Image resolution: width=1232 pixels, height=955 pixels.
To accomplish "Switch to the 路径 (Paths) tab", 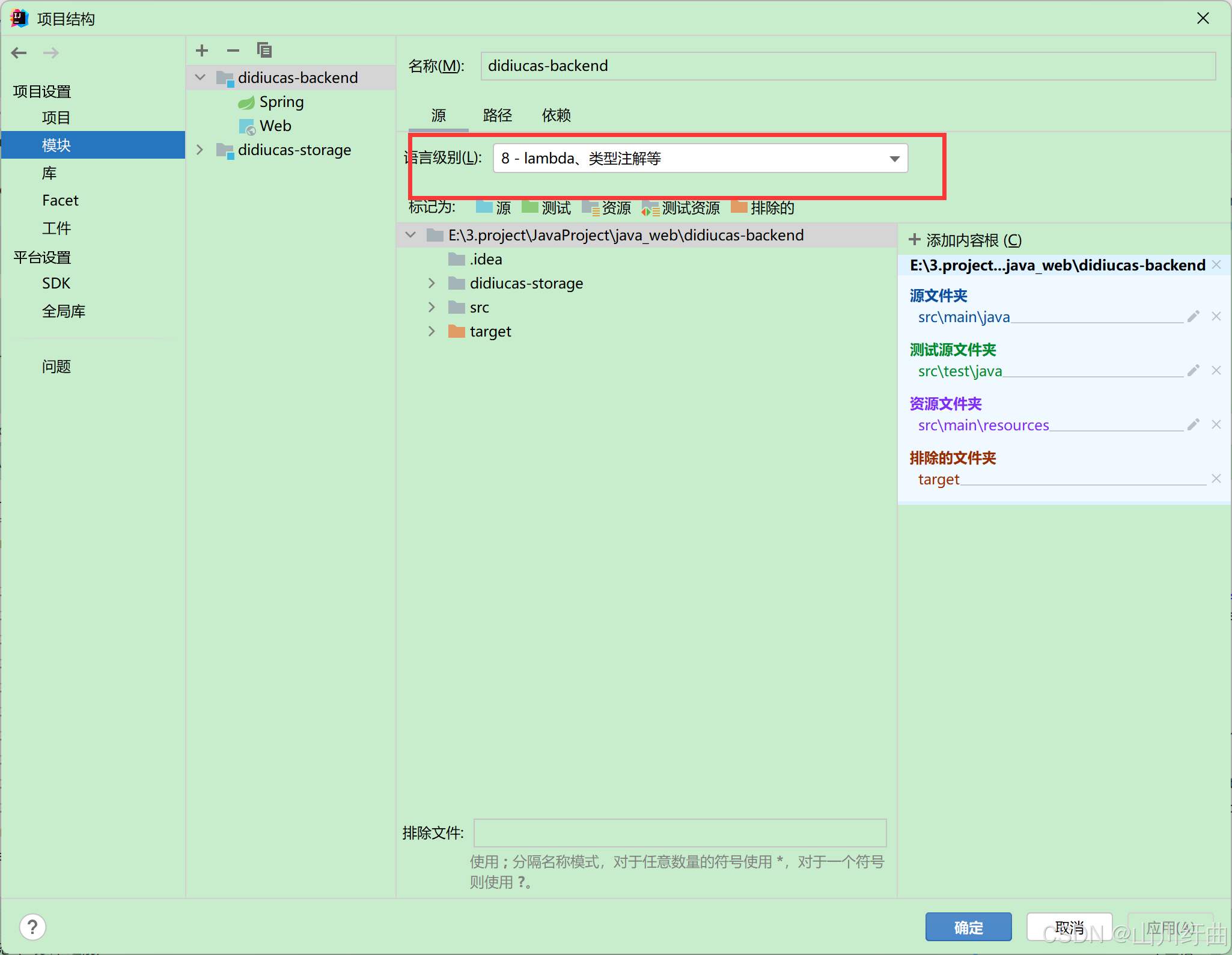I will 497,115.
